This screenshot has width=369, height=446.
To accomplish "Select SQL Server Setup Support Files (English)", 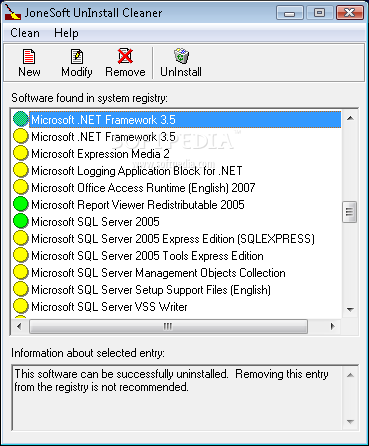I will pos(151,290).
